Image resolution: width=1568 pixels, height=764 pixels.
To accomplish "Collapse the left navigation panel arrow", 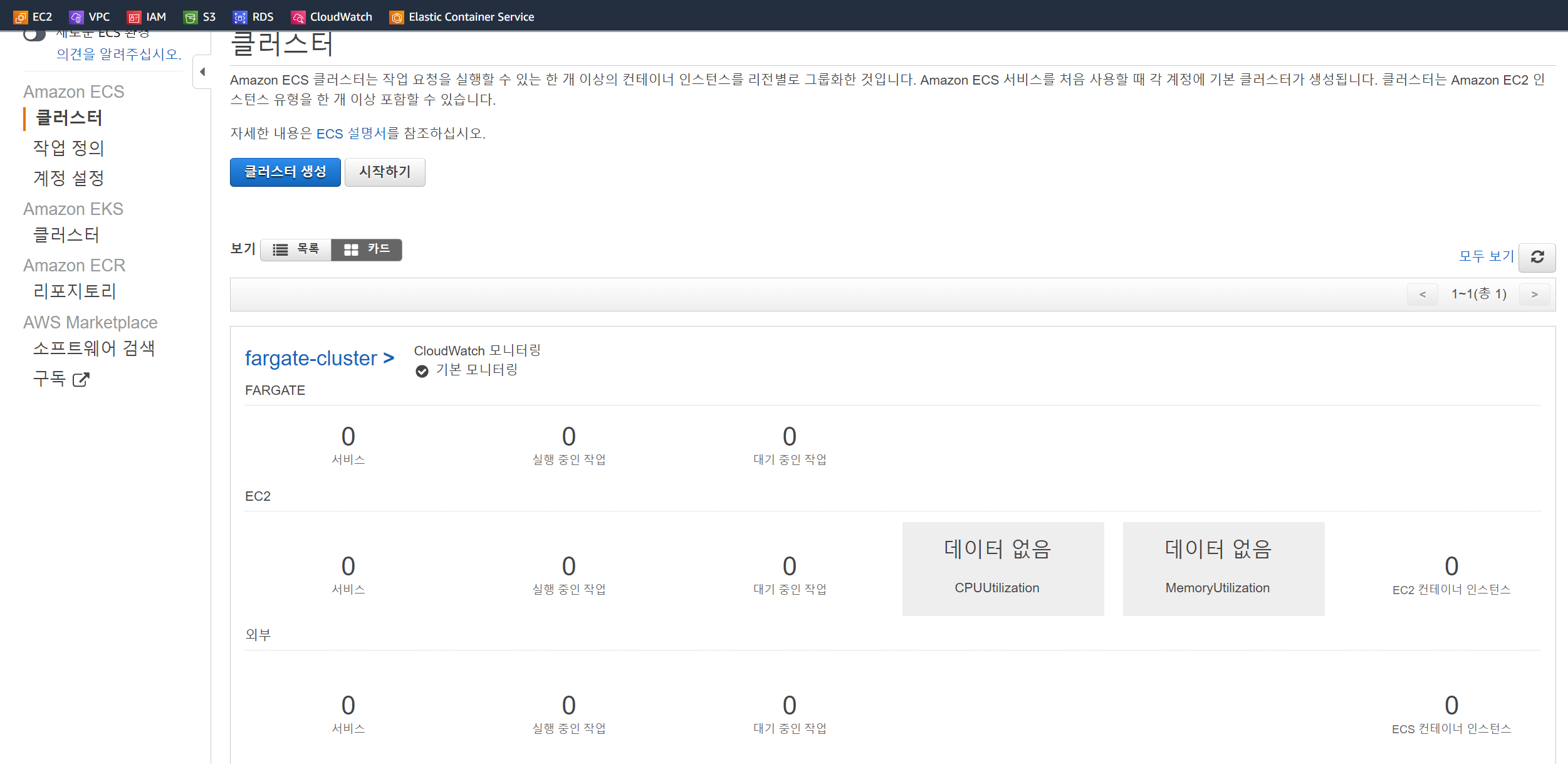I will coord(202,72).
